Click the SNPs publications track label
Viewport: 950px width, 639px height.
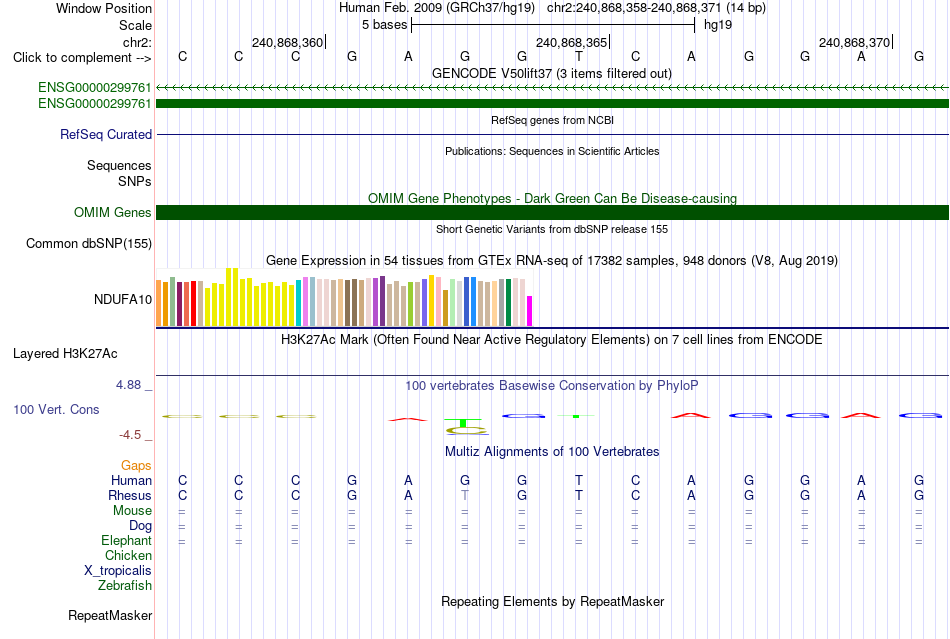click(135, 181)
